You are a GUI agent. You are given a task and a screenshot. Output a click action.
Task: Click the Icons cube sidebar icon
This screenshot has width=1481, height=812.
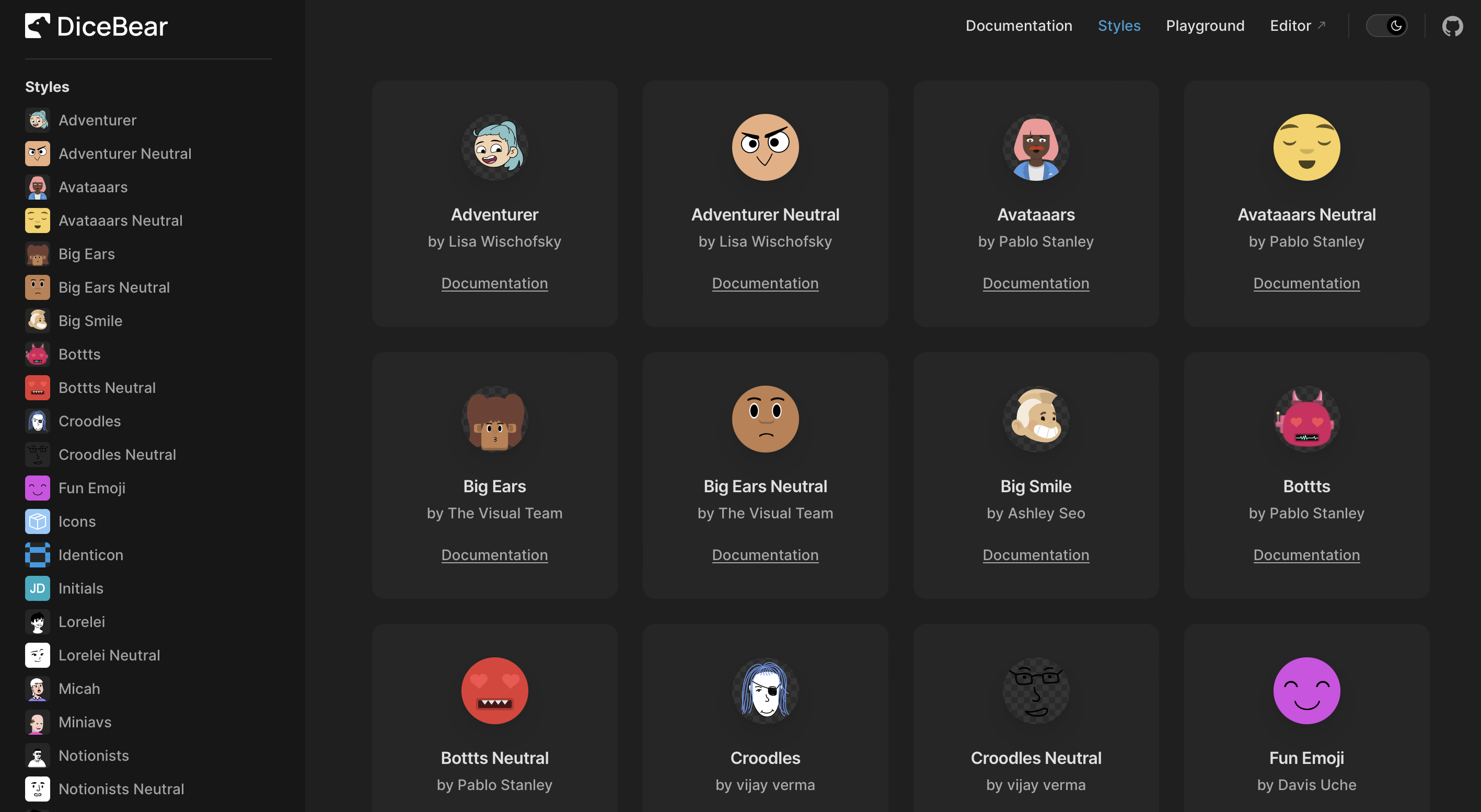(38, 521)
